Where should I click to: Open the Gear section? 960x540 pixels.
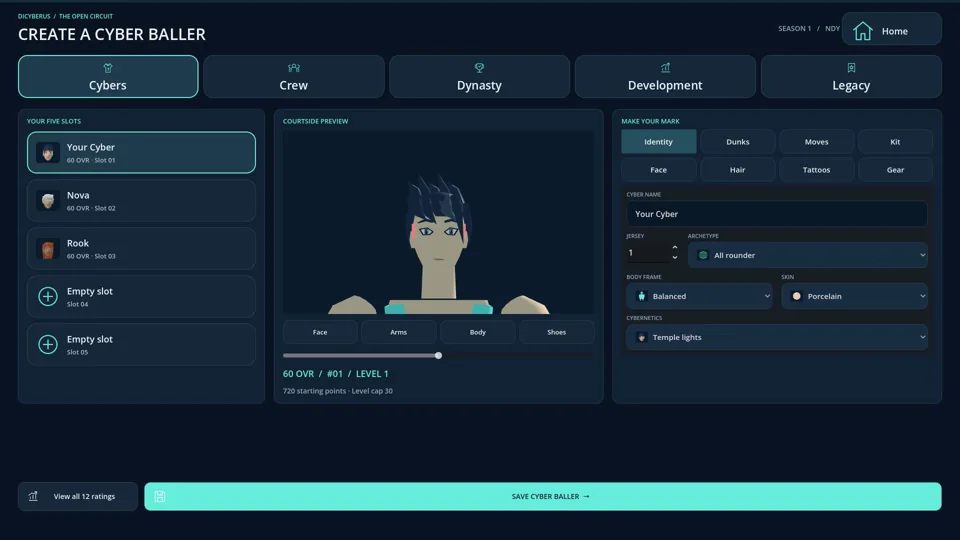[x=895, y=170]
